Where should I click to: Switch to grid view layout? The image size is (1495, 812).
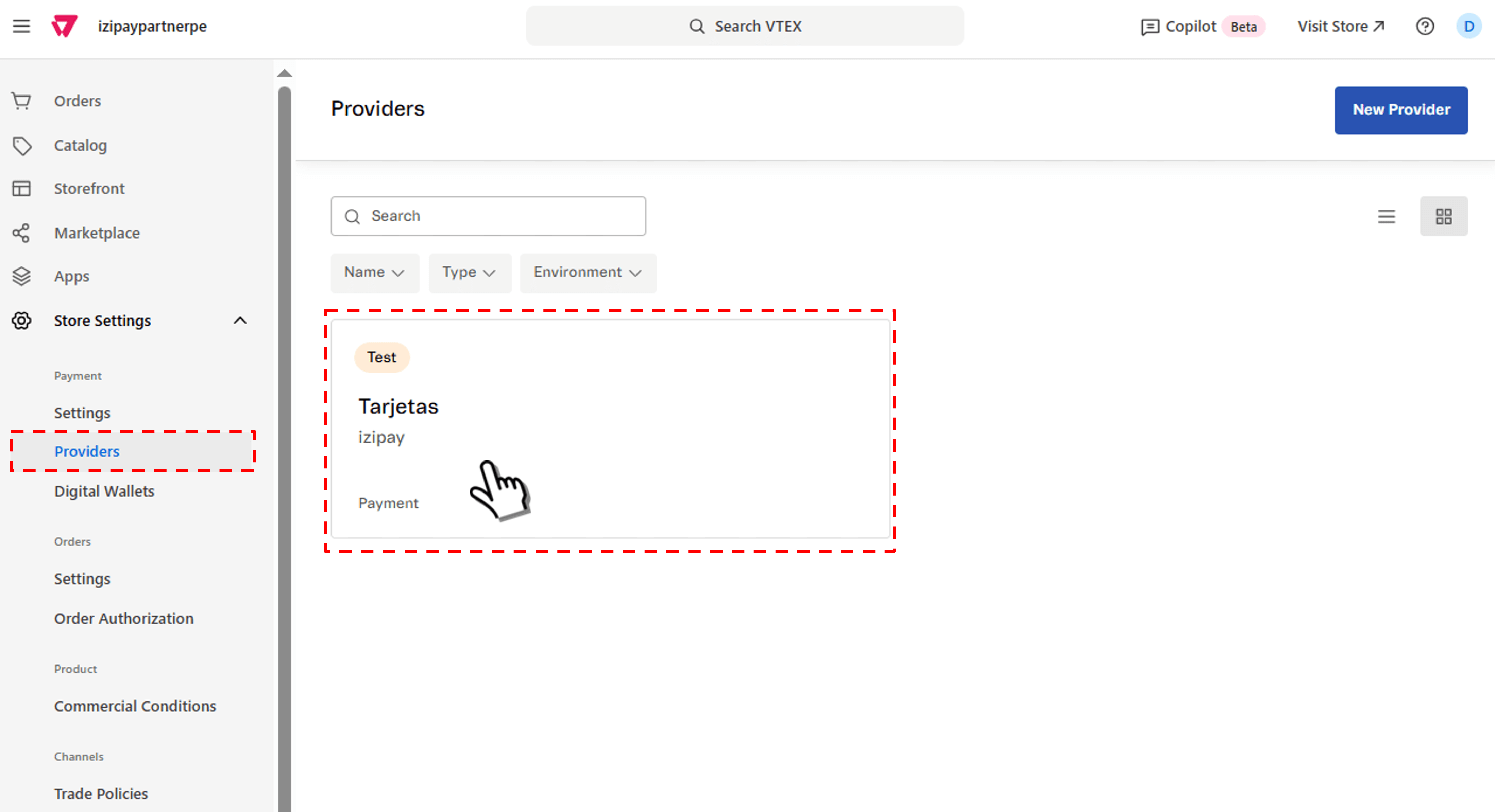pos(1443,216)
